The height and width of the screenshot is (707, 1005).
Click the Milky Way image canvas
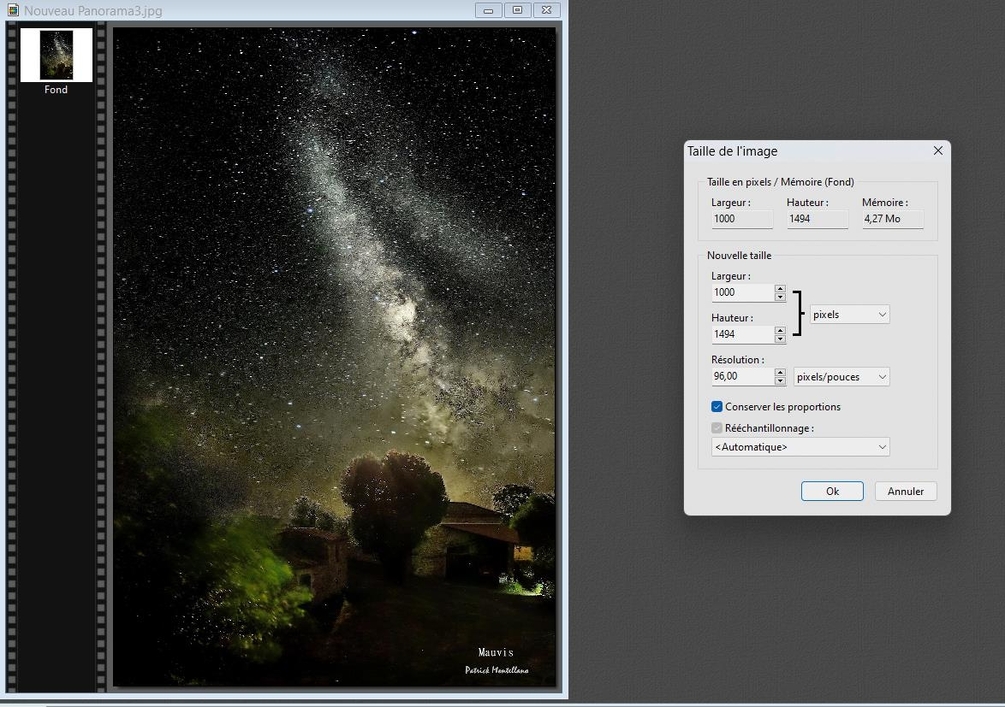(334, 356)
